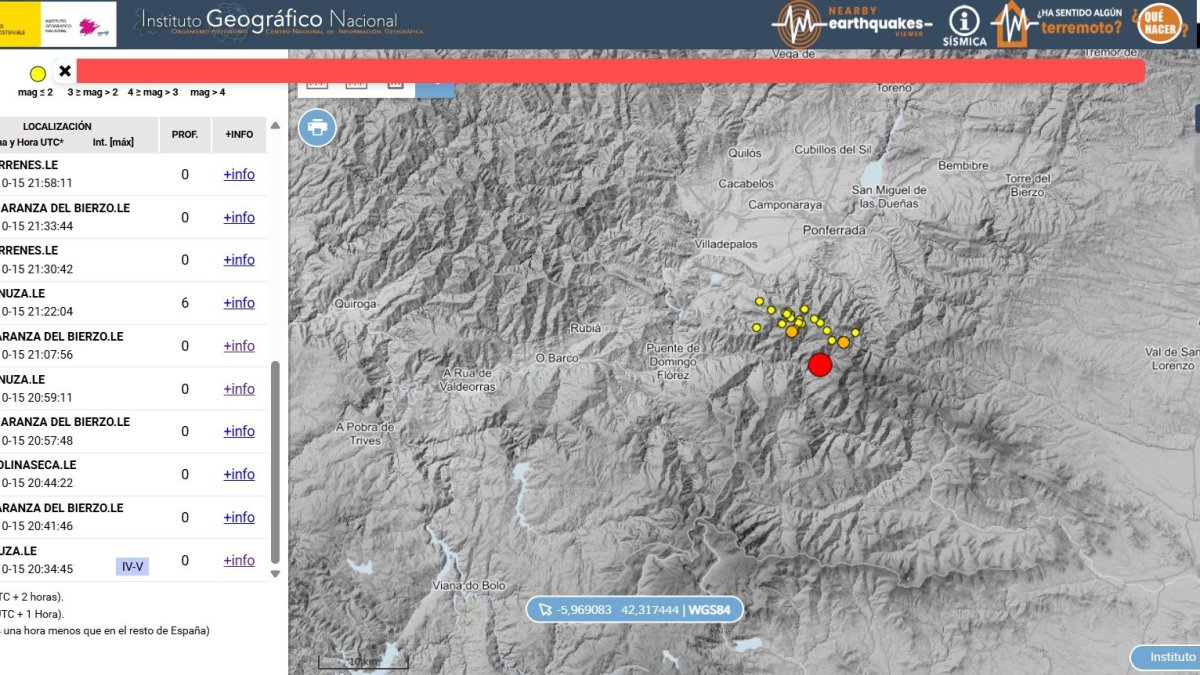
Task: Click the WGS84 coordinate system label
Action: click(711, 609)
